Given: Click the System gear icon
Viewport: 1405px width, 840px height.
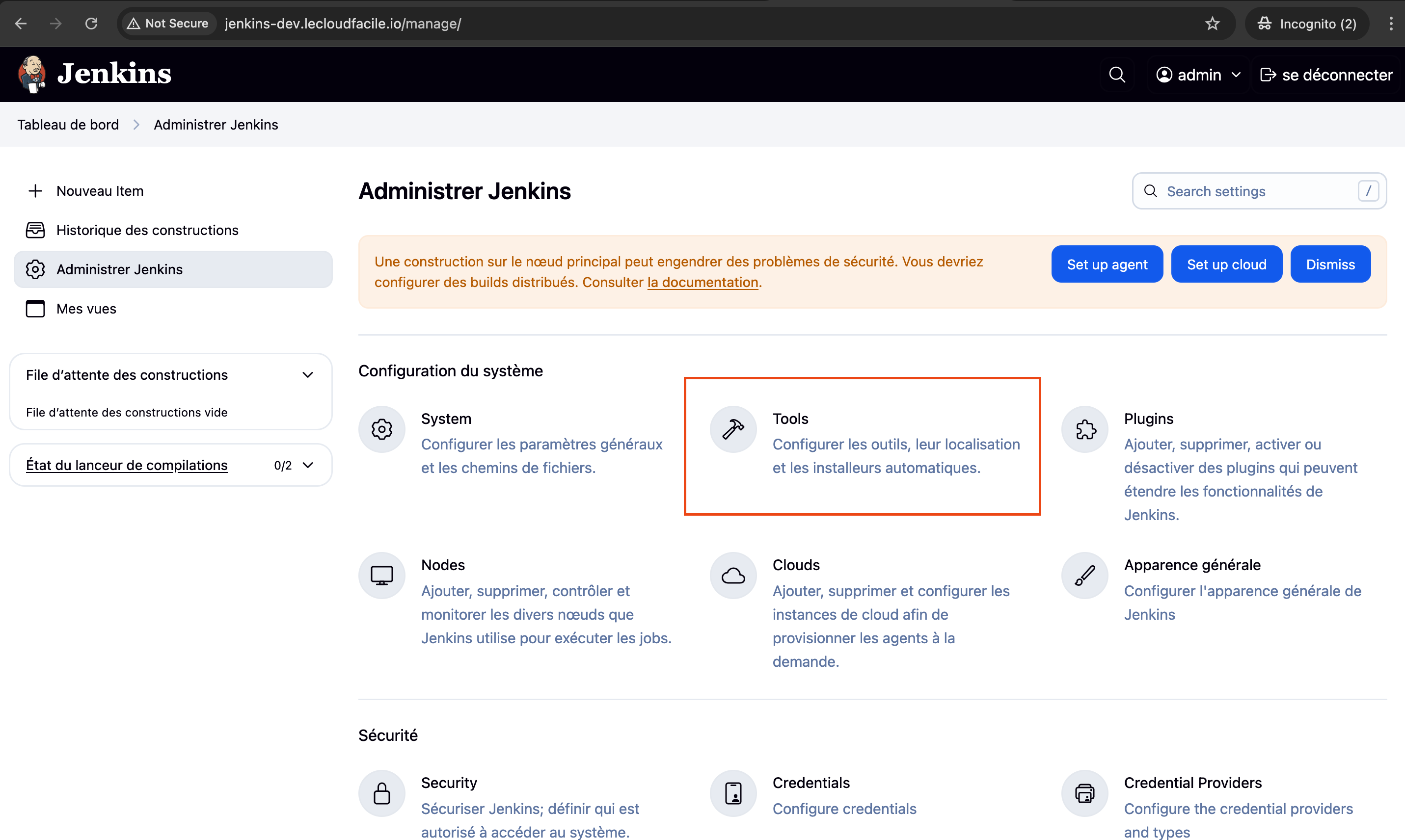Looking at the screenshot, I should coord(382,429).
